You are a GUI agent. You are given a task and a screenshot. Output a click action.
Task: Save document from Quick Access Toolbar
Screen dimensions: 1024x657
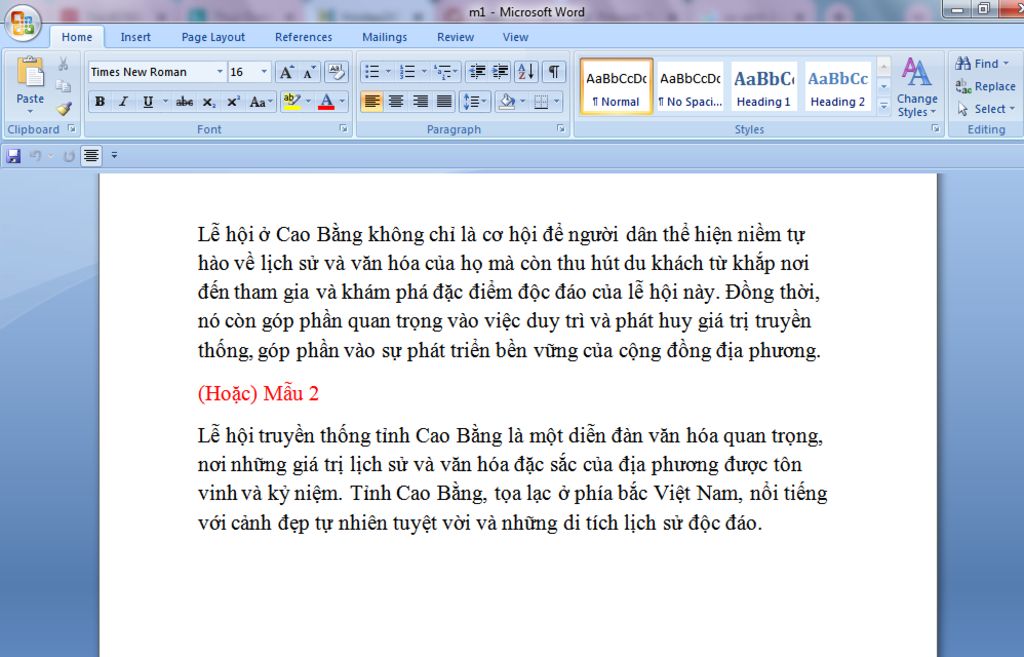(13, 155)
